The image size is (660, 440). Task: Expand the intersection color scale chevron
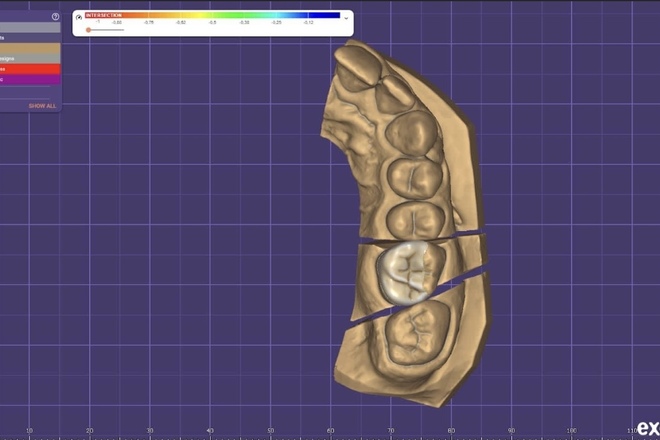click(x=346, y=19)
